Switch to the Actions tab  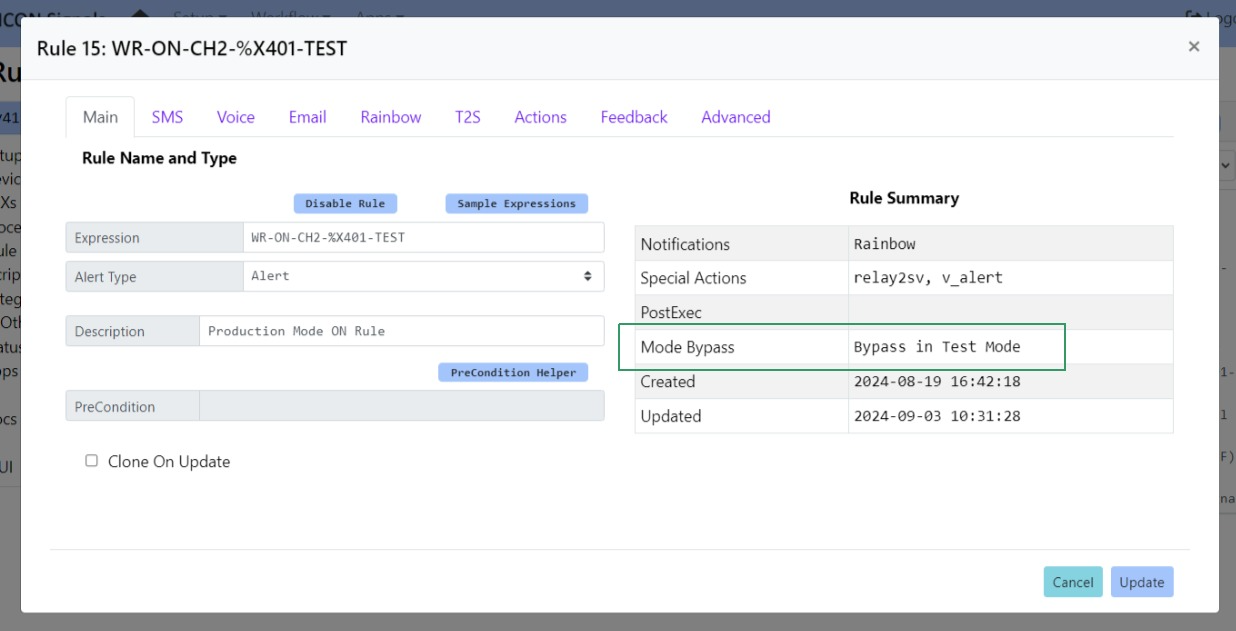540,117
